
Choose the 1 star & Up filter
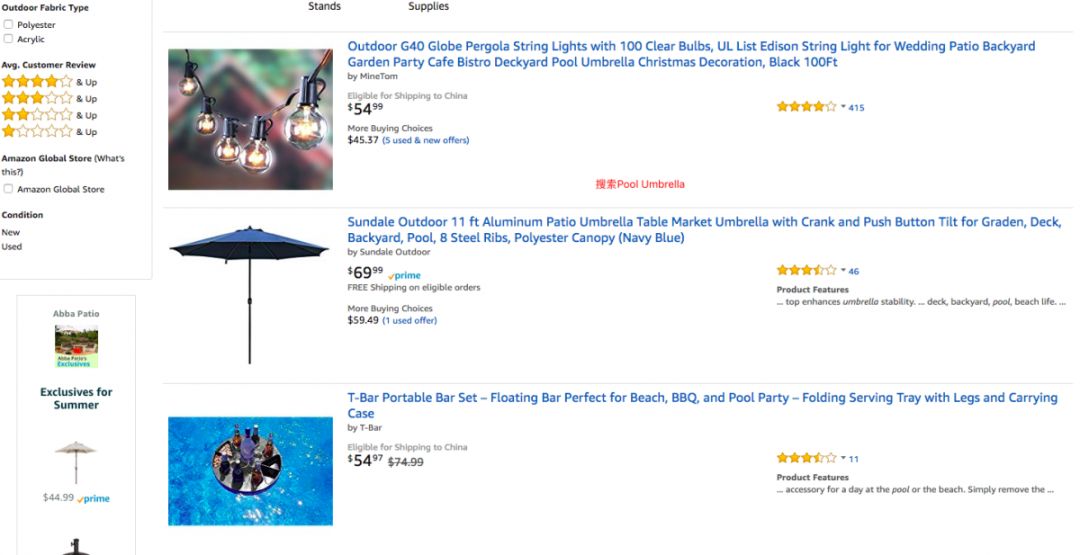coord(37,131)
